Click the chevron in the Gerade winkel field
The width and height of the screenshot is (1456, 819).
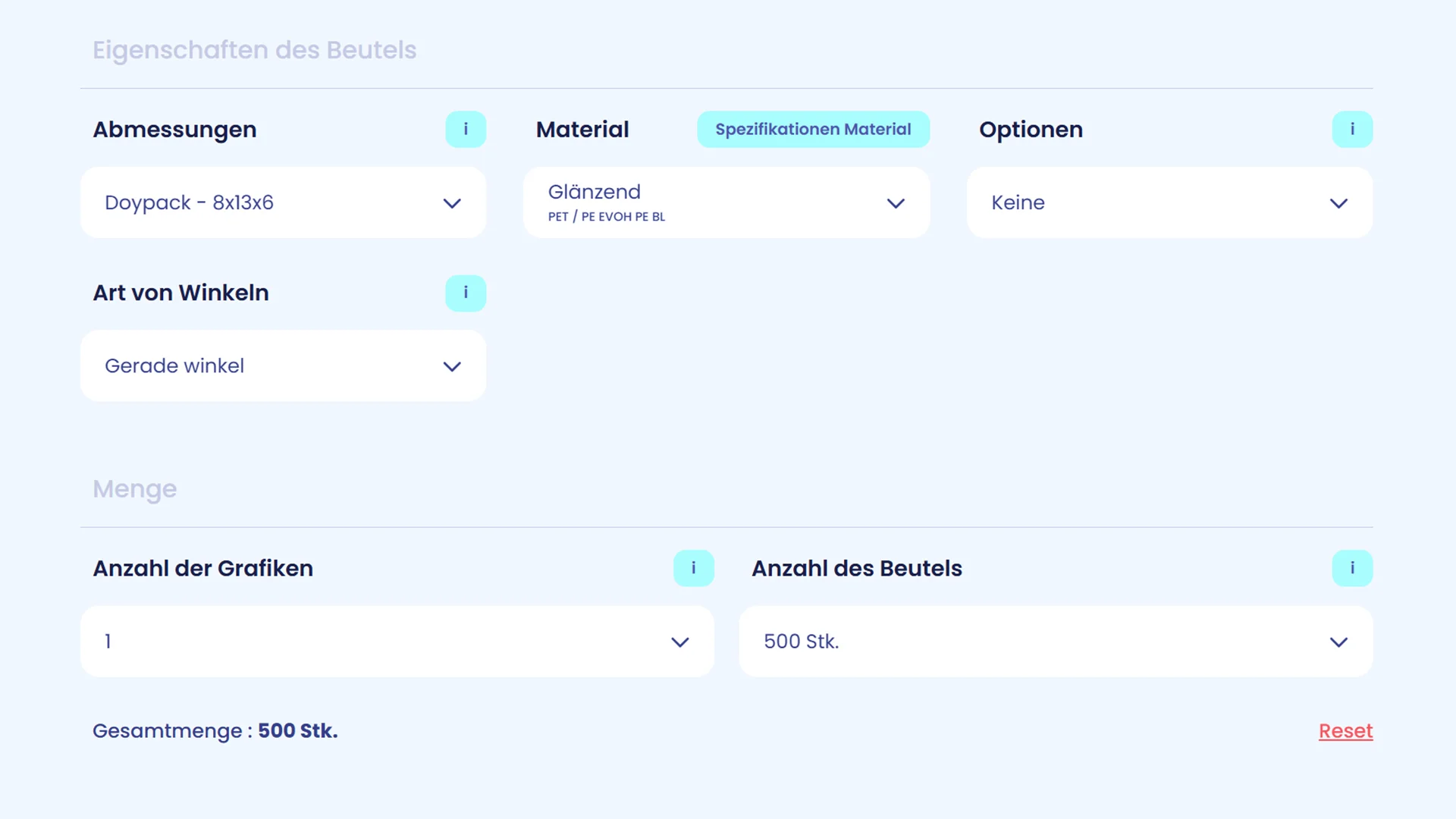coord(452,366)
